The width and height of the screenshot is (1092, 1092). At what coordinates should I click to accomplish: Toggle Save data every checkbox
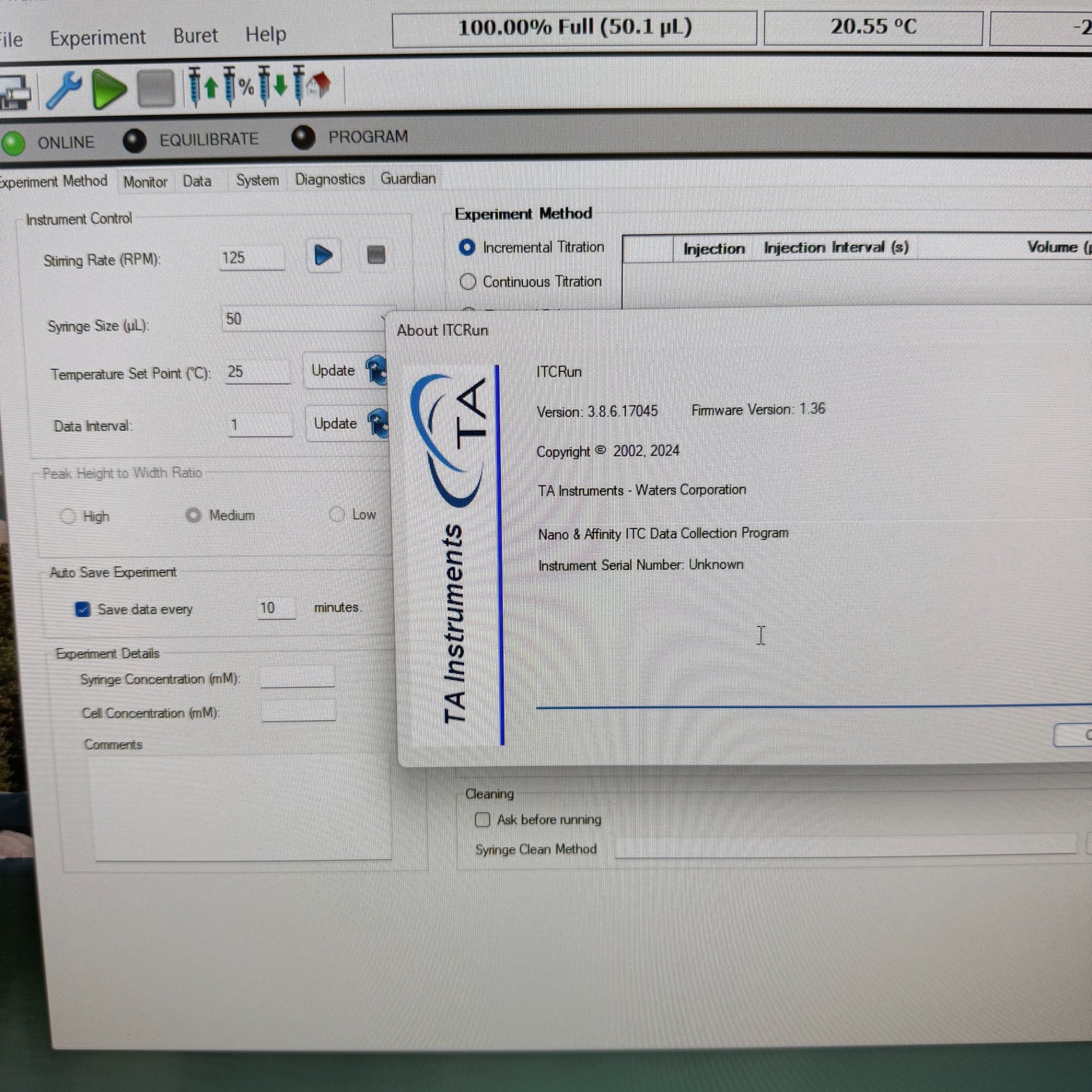click(x=83, y=609)
